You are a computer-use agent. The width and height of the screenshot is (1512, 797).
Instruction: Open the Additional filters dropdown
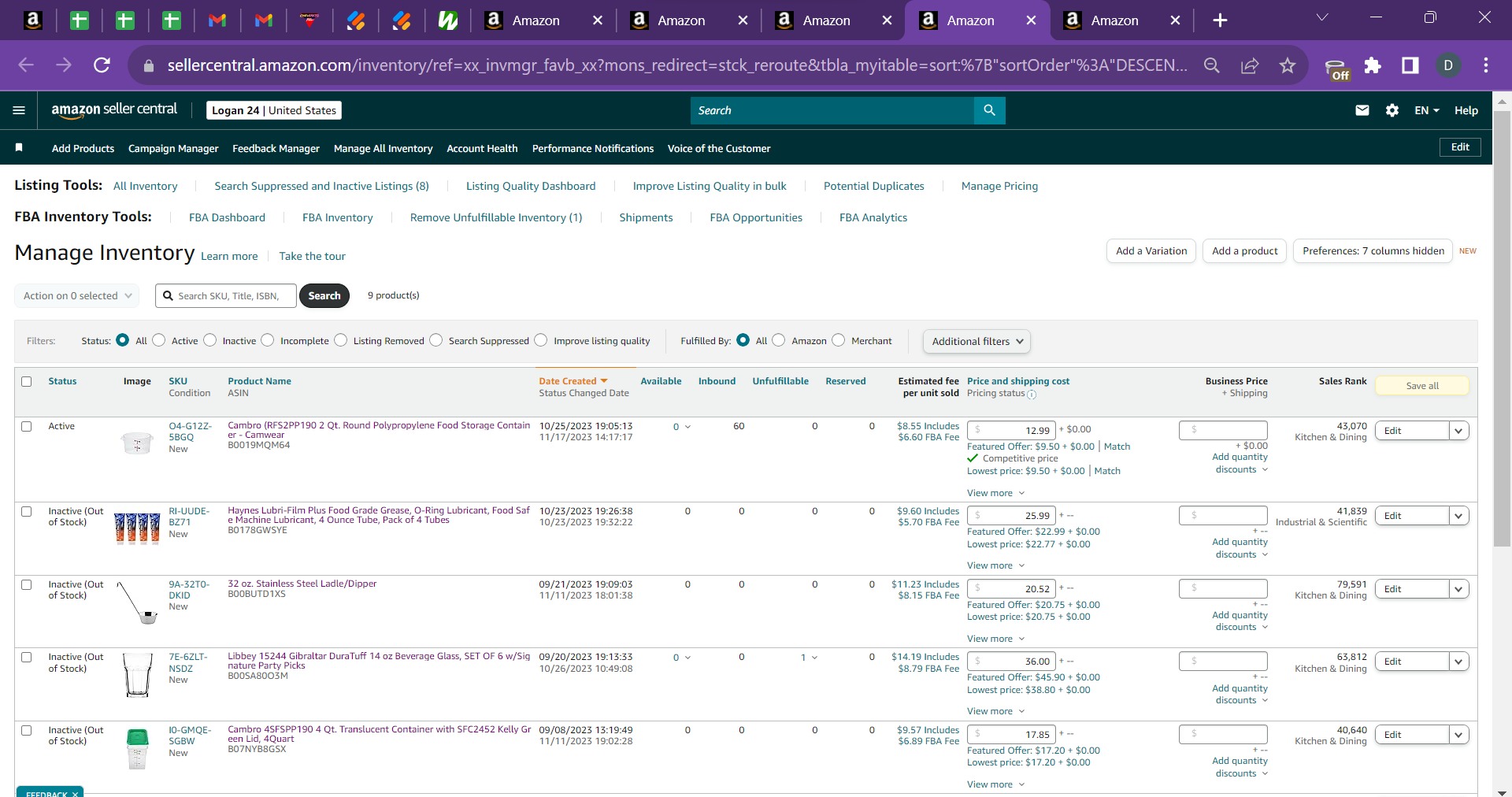(x=976, y=341)
